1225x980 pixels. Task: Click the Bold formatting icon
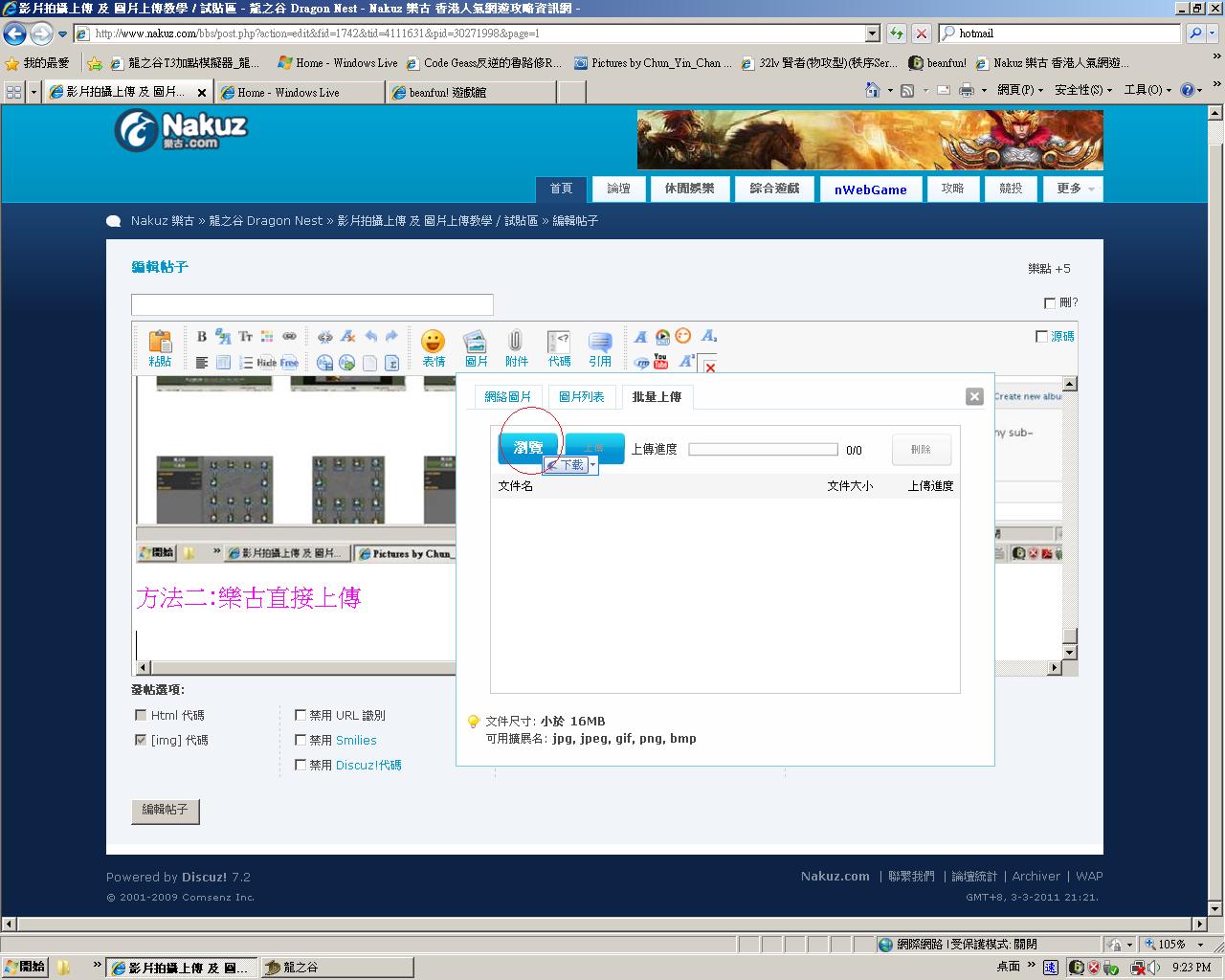tap(201, 336)
